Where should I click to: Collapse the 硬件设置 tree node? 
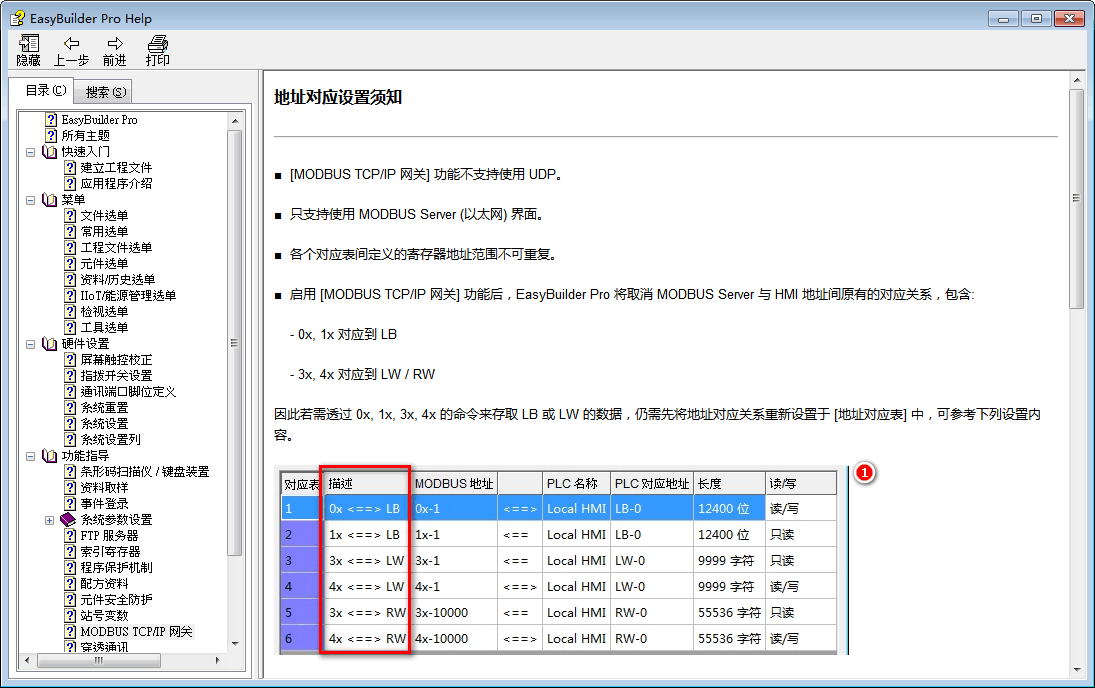[x=30, y=344]
